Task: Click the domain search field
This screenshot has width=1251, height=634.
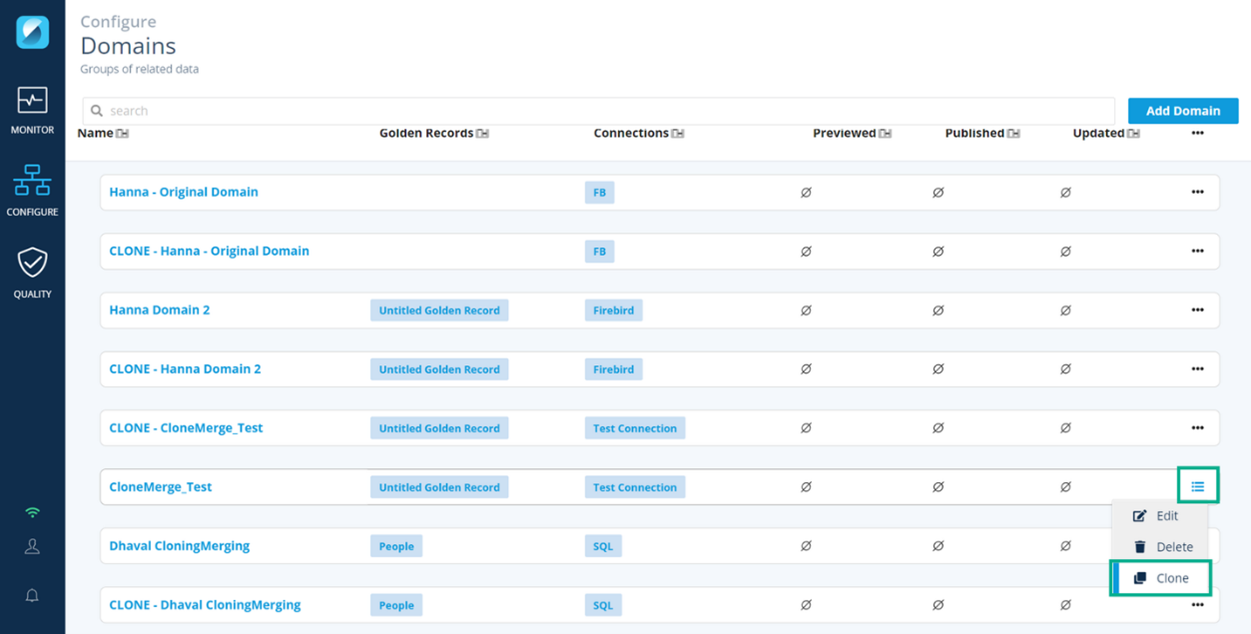Action: (x=600, y=111)
